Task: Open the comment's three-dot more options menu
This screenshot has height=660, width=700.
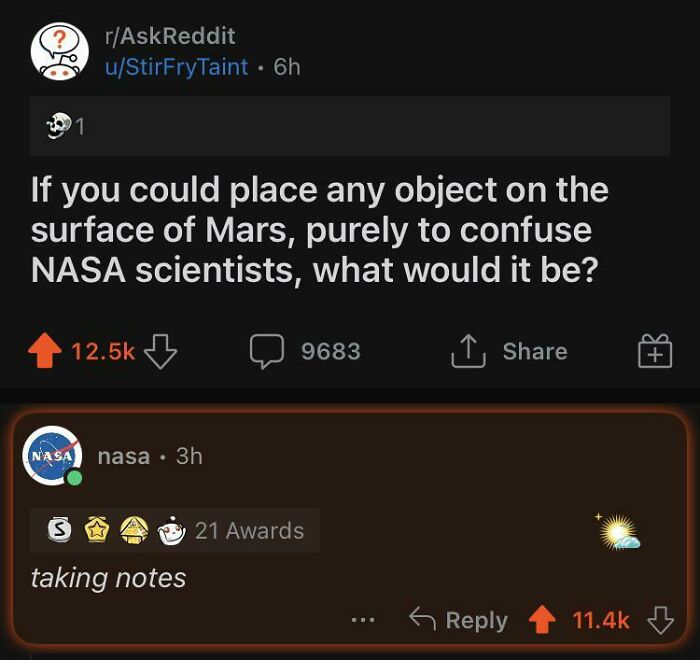Action: click(x=362, y=620)
